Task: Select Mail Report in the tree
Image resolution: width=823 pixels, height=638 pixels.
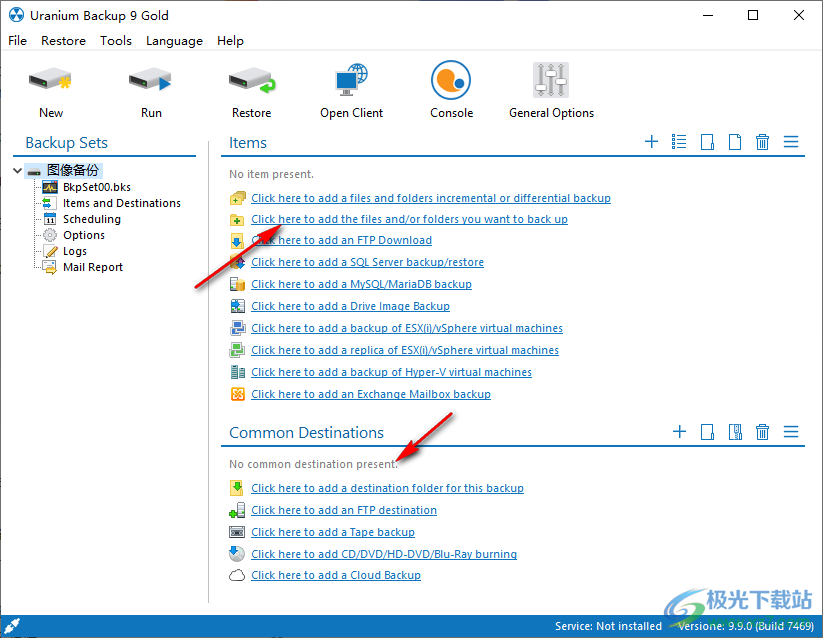Action: tap(92, 267)
